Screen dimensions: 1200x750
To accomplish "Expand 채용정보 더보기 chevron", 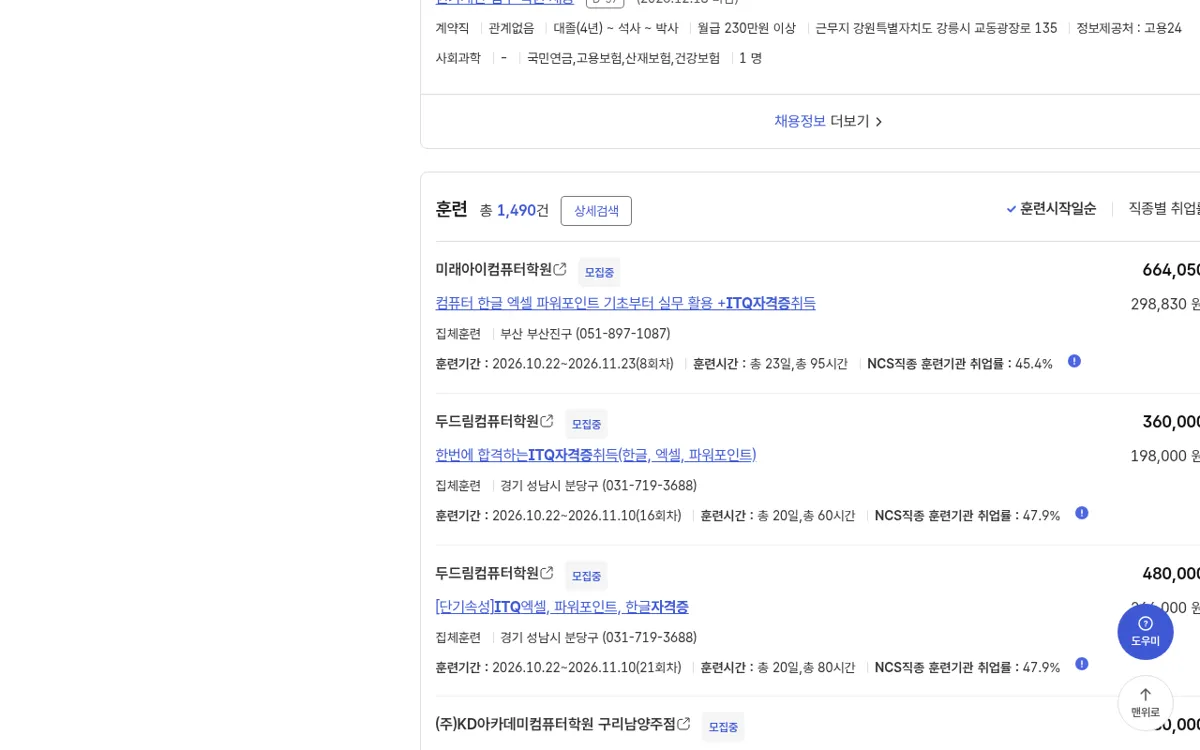I will tap(879, 122).
